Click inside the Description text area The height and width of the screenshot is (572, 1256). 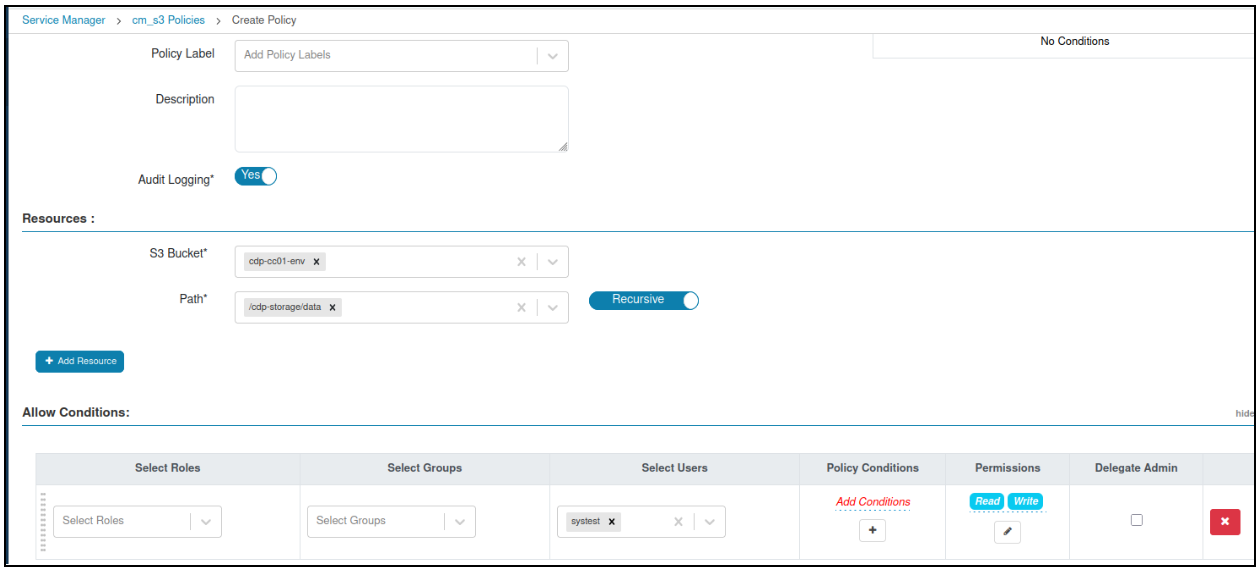click(x=401, y=119)
